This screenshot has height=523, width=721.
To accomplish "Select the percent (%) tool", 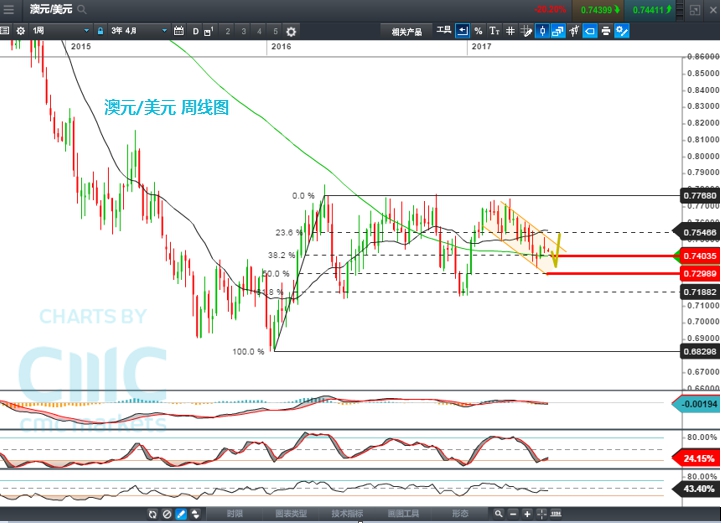I will point(478,31).
